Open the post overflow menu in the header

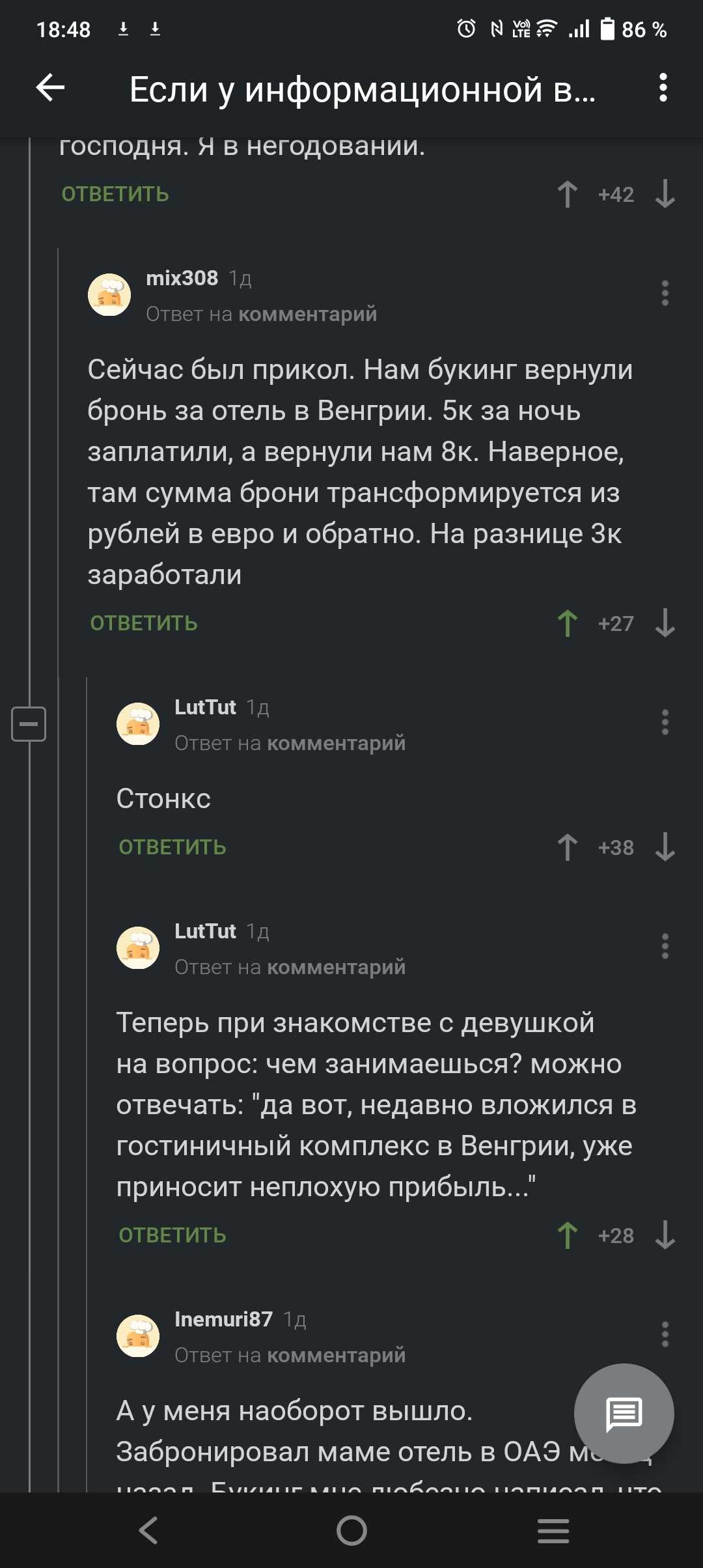pos(663,88)
